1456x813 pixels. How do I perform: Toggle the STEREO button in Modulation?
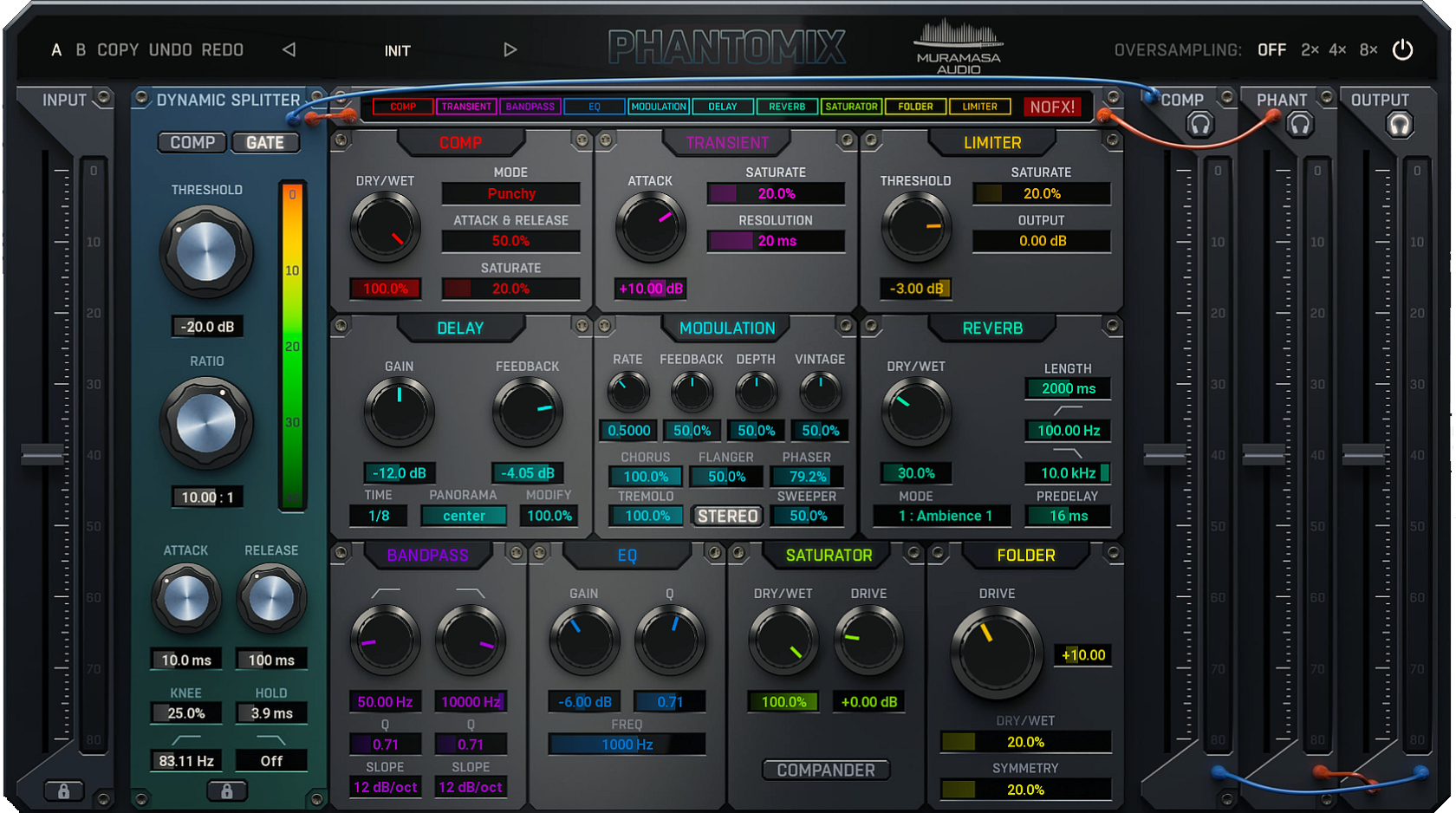[728, 517]
